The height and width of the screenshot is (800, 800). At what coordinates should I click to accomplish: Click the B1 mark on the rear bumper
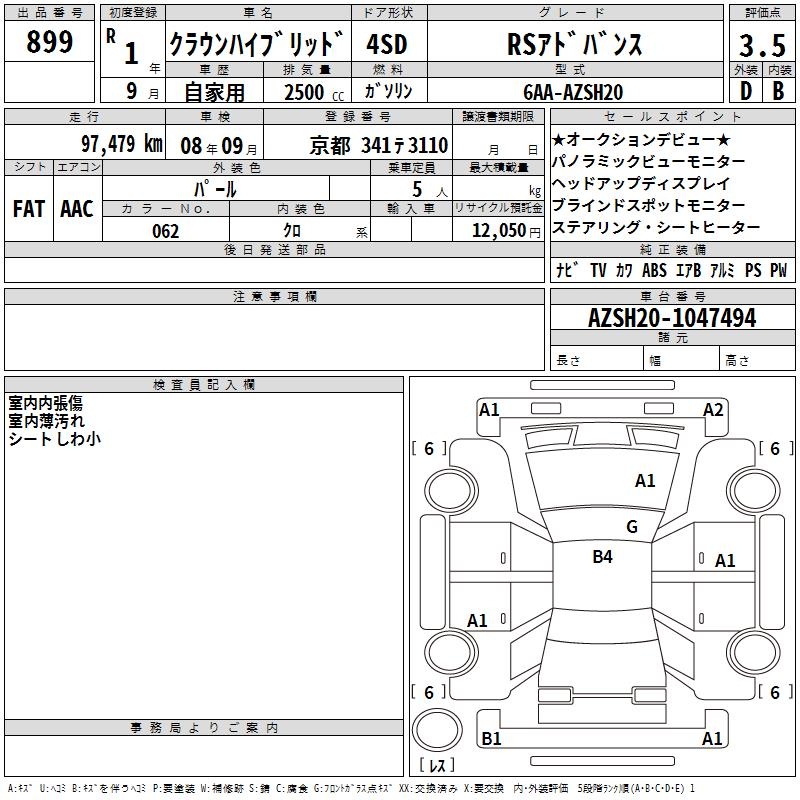pos(491,739)
